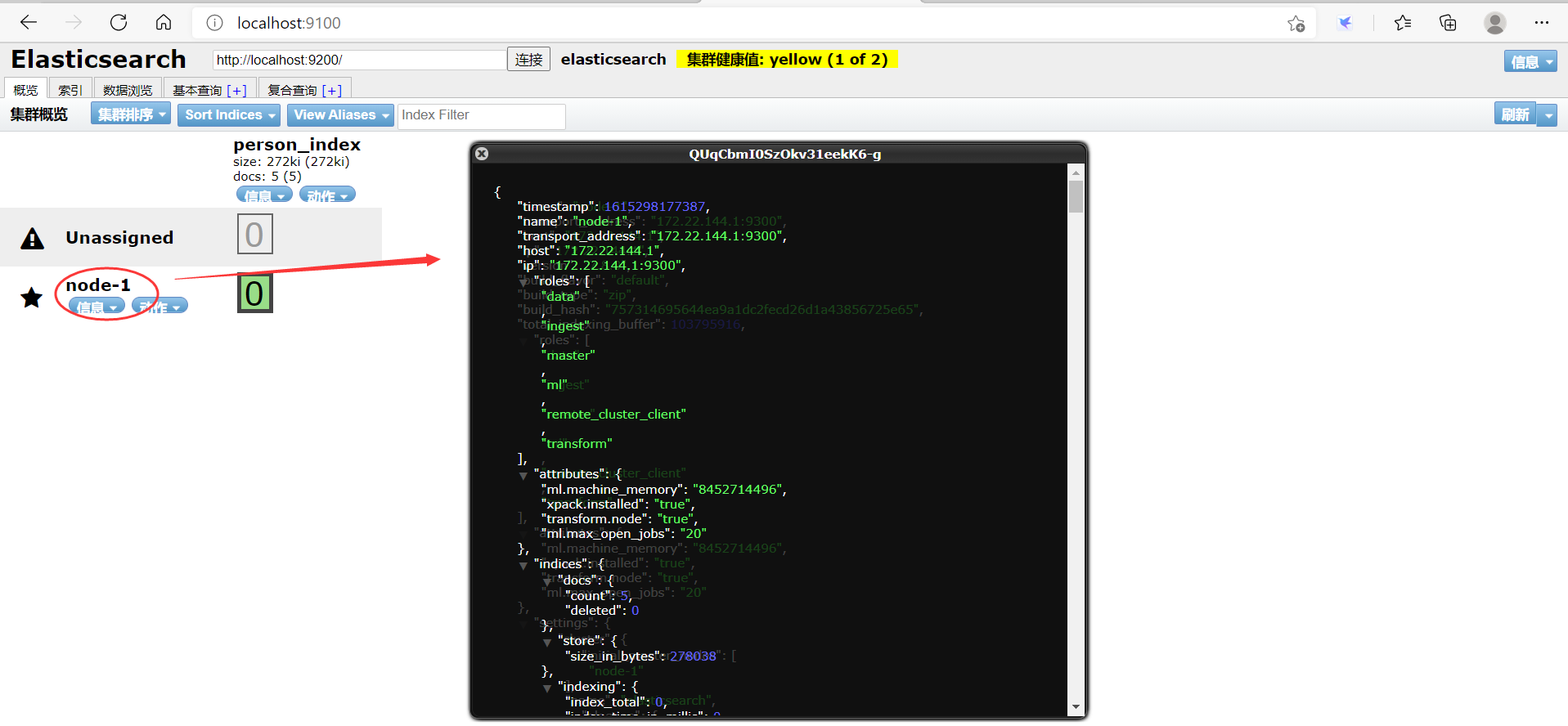
Task: Switch to the 数据浏览 tab
Action: click(128, 90)
